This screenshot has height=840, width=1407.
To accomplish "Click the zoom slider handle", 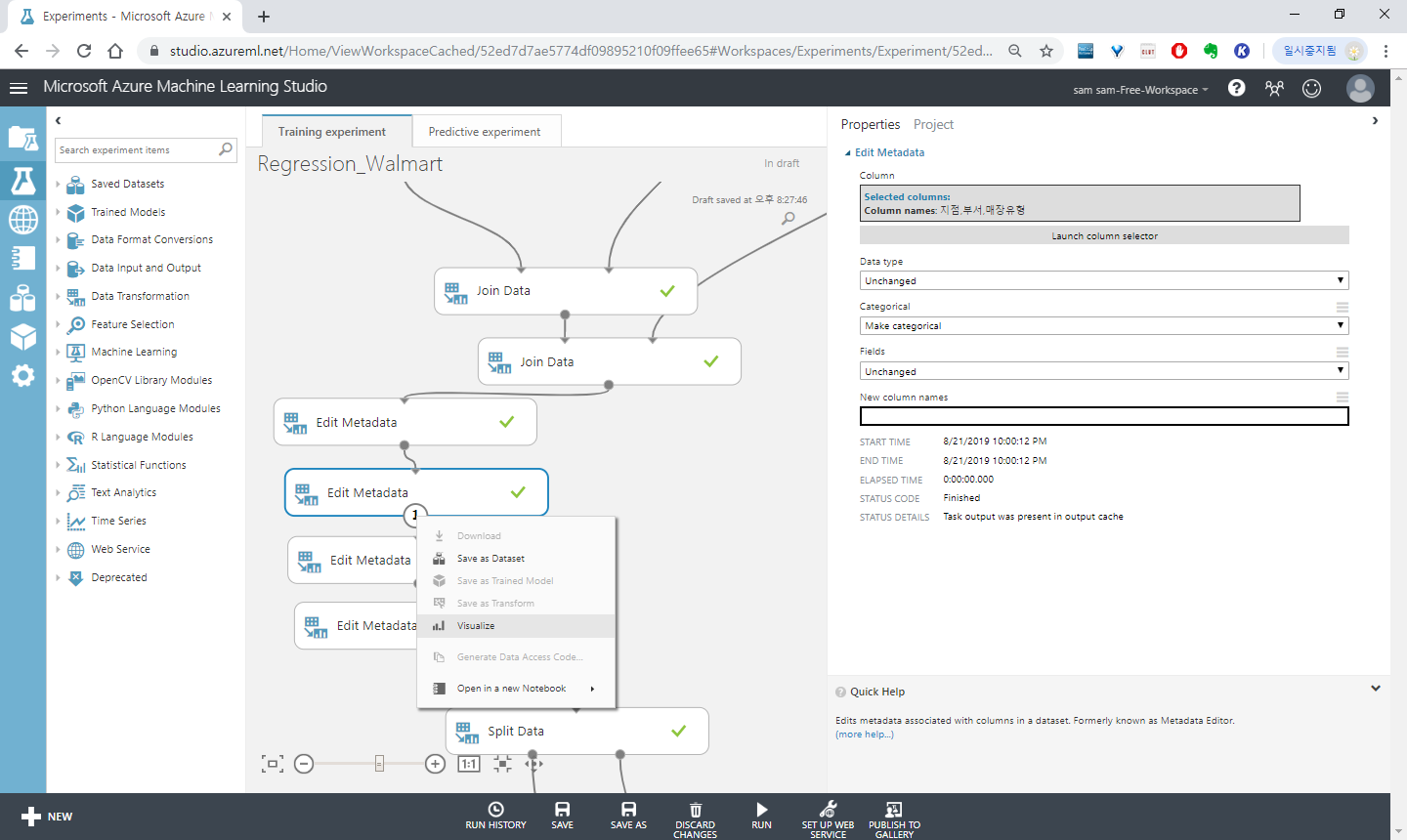I will [x=379, y=764].
